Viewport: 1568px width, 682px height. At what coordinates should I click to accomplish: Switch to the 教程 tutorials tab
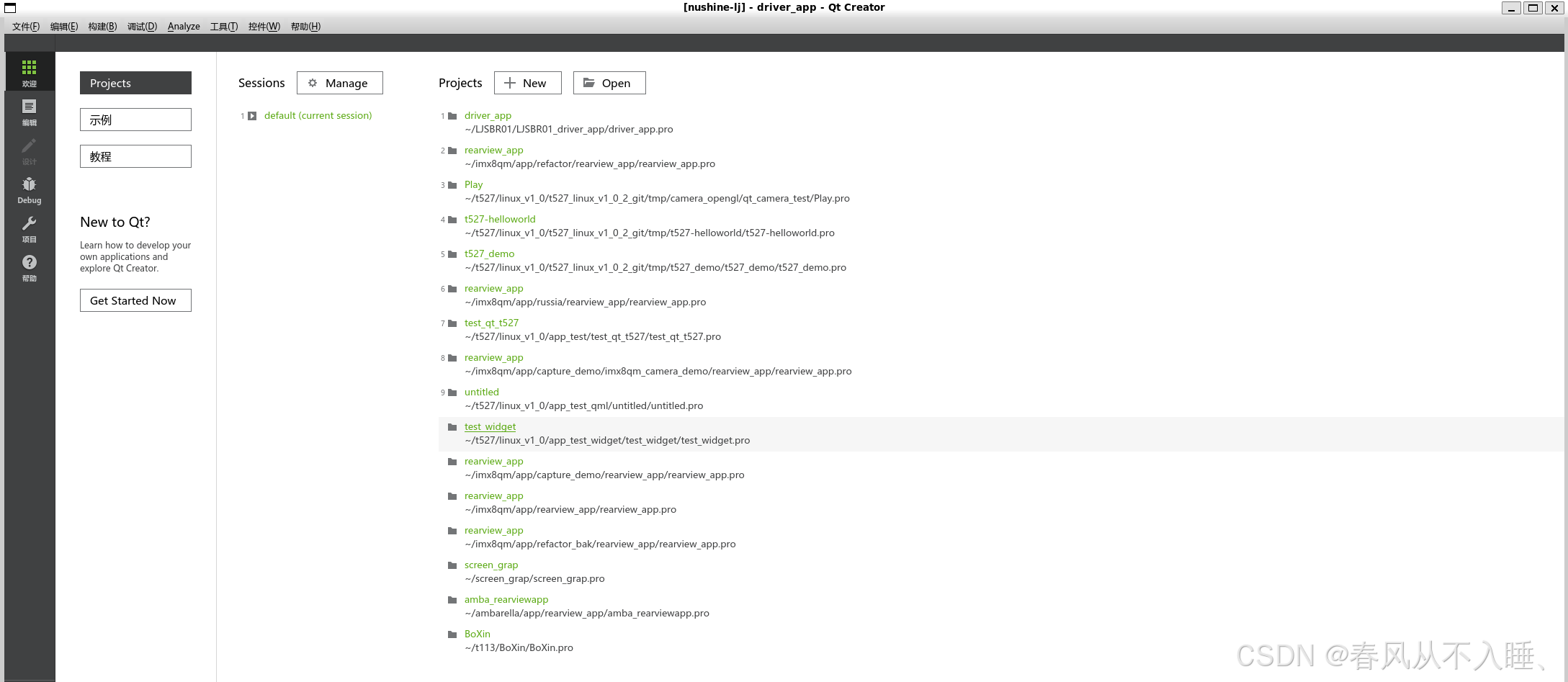point(135,156)
